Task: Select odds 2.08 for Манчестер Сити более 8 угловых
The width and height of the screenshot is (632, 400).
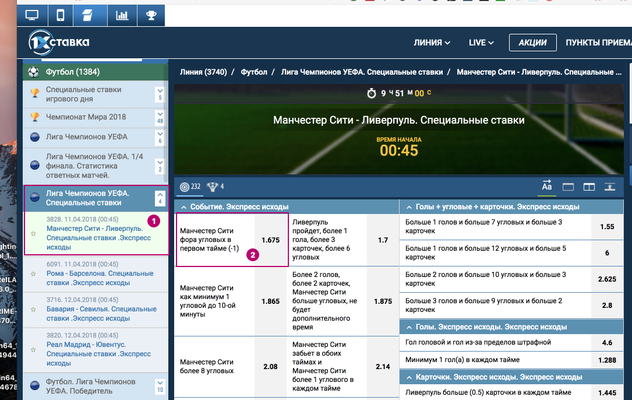Action: pos(270,367)
